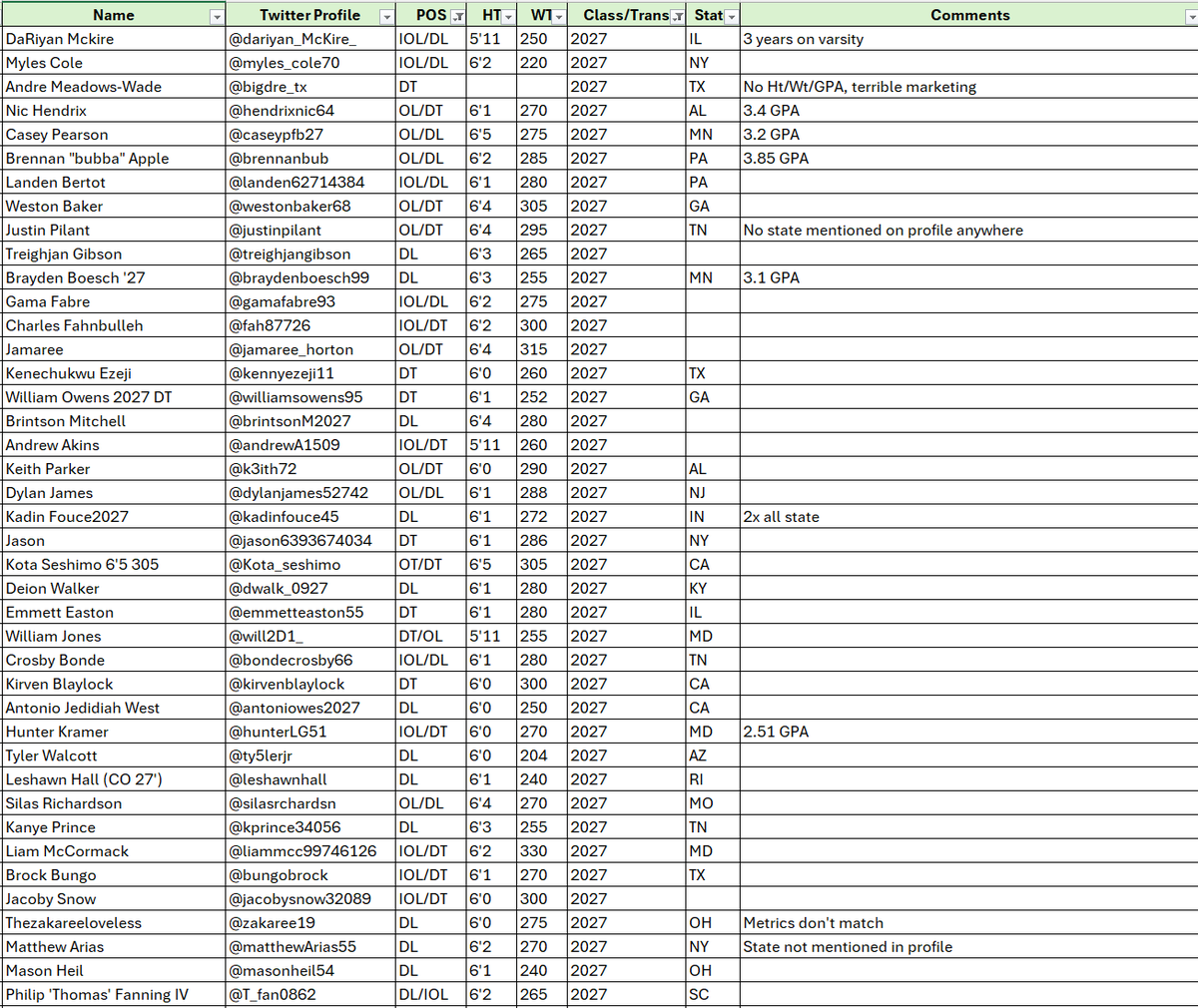Select weight 330 in Liam McCormack's row
Viewport: 1198px width, 1008px height.
click(x=542, y=851)
